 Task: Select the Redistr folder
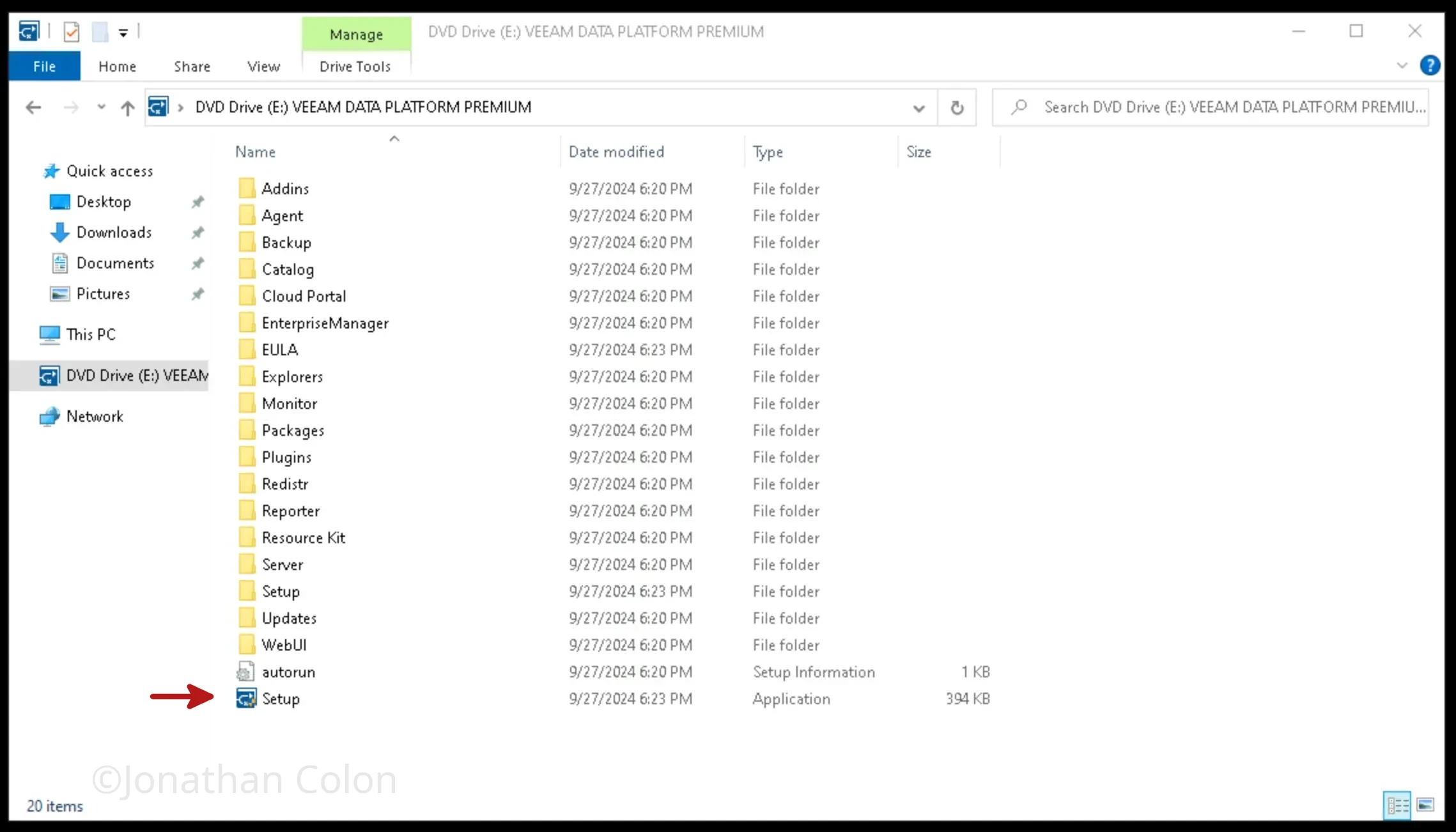pos(274,484)
